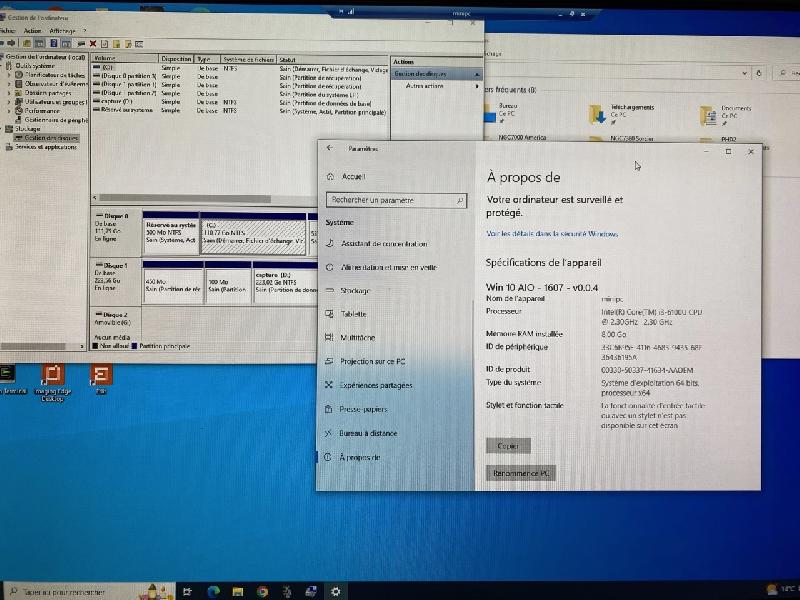Go back with Paramètres back arrow

330,148
